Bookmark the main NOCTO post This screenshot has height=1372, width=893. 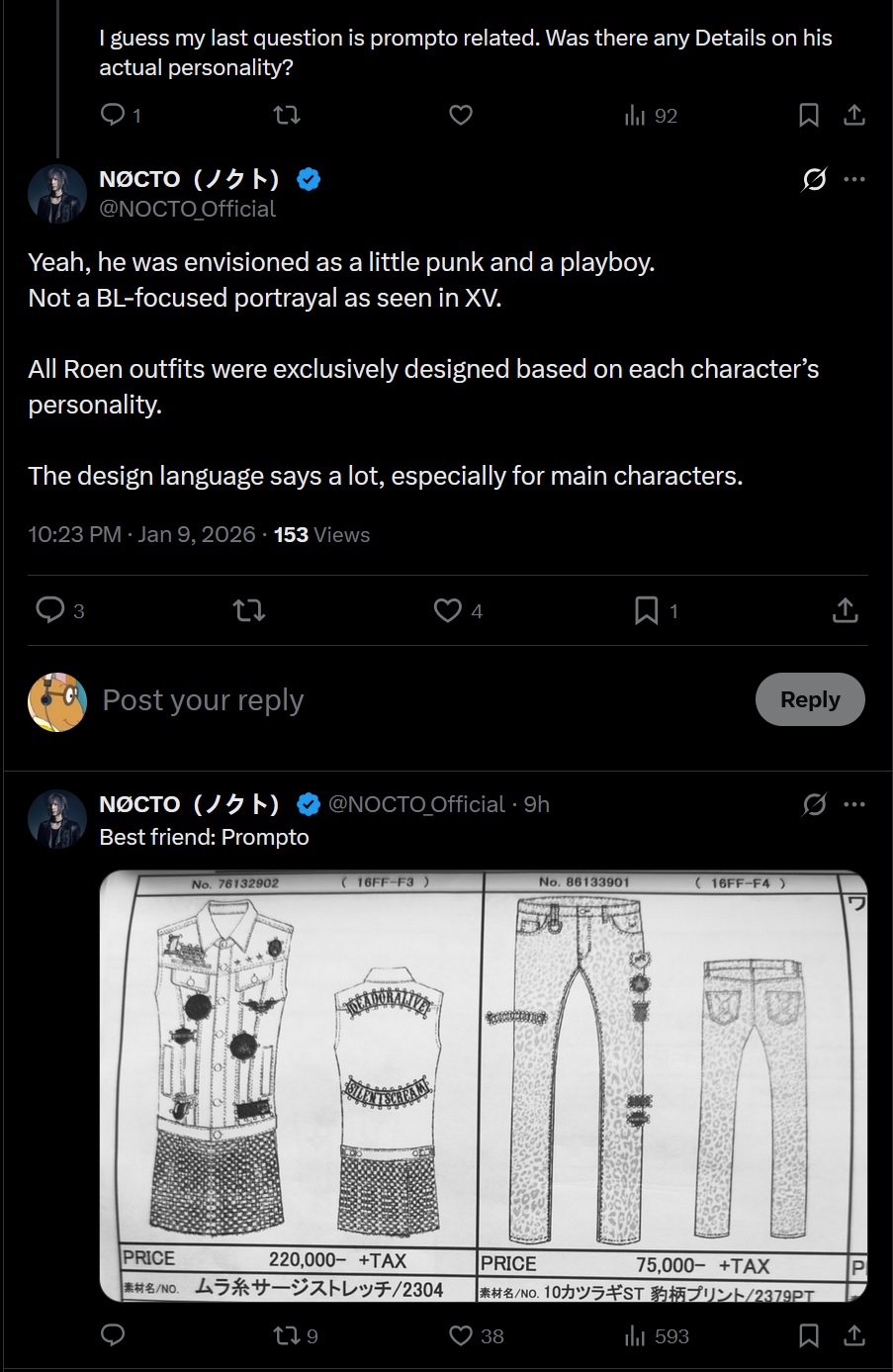point(646,610)
